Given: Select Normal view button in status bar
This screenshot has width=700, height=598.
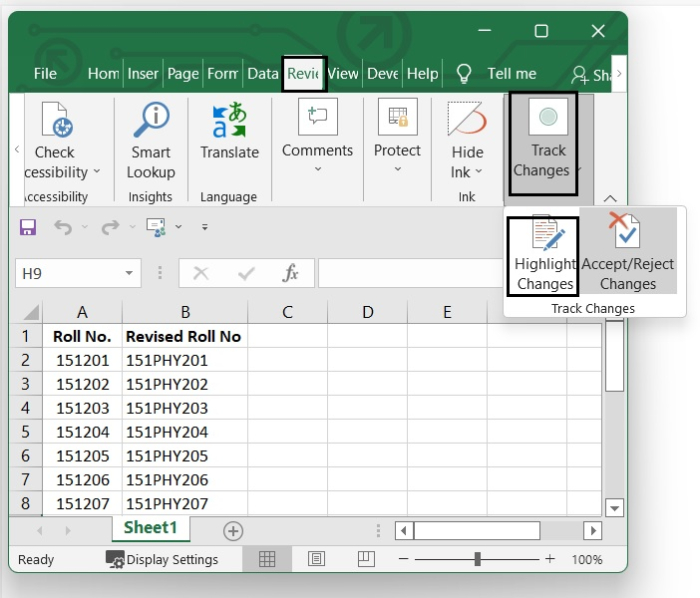Looking at the screenshot, I should (267, 559).
